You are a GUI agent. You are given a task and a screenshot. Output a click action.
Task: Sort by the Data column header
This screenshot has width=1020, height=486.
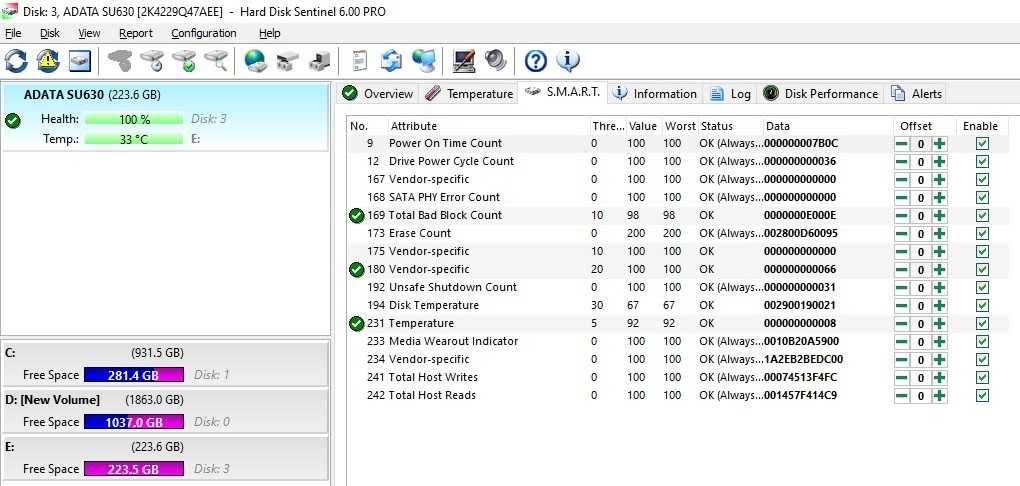(x=827, y=126)
